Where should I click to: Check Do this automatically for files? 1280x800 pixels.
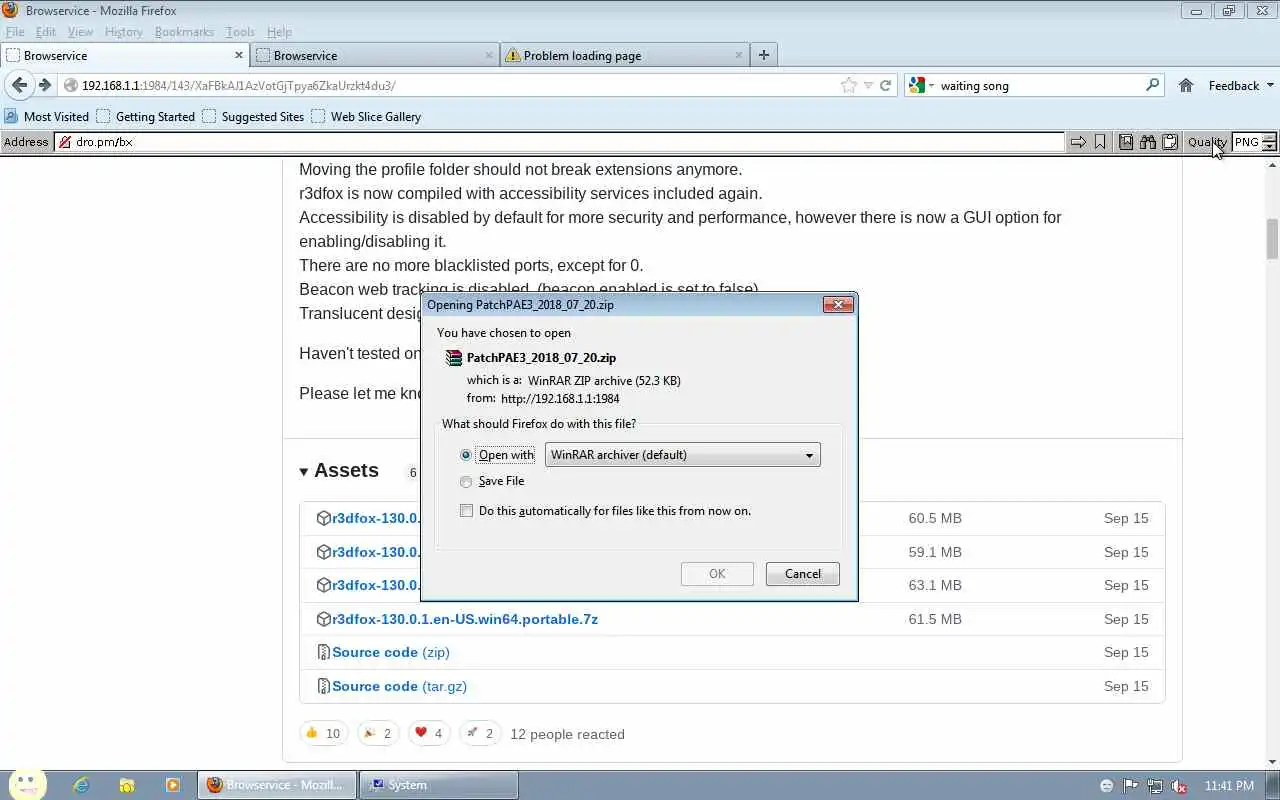(x=466, y=511)
